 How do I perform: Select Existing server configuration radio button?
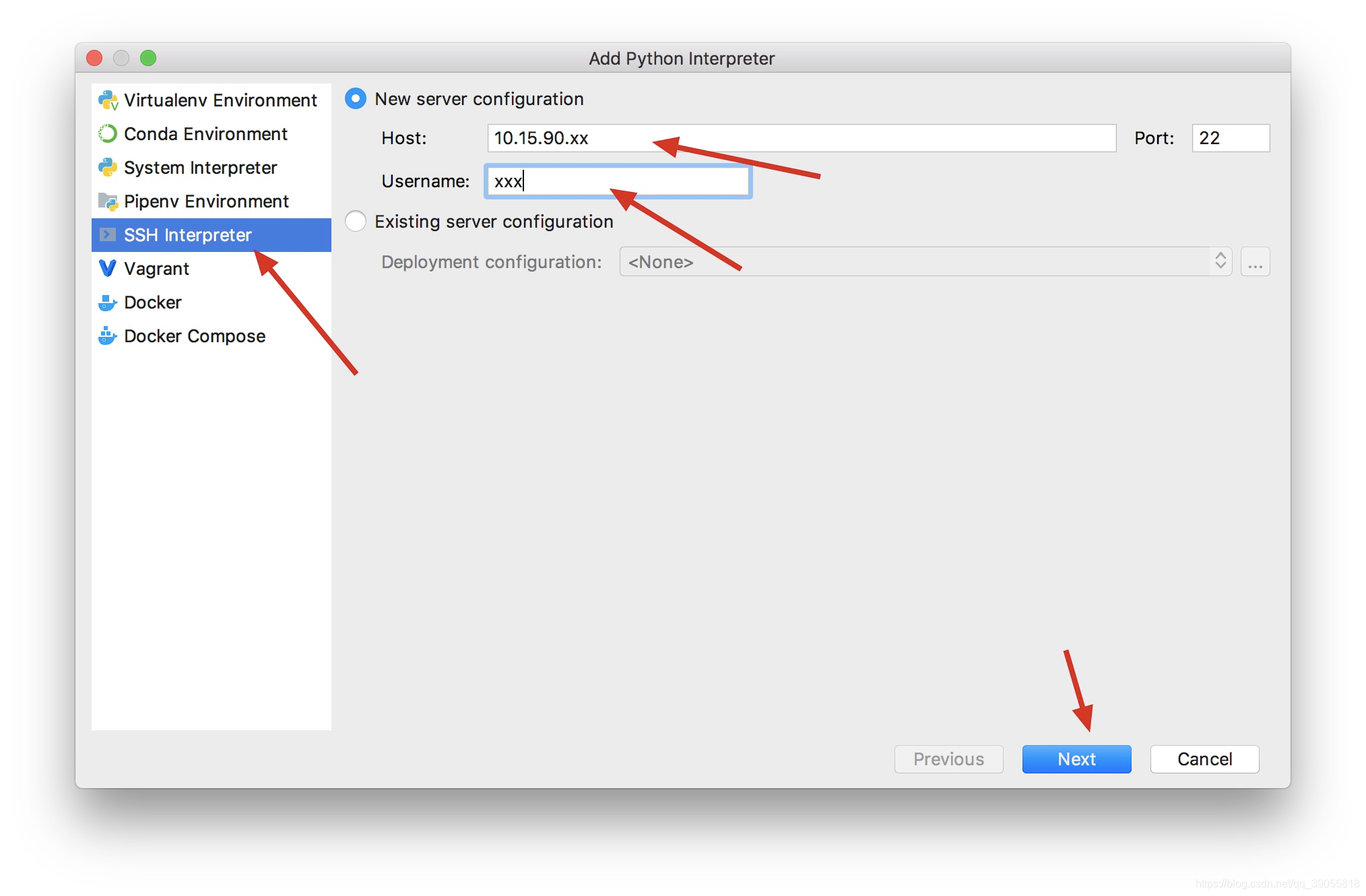click(x=356, y=222)
